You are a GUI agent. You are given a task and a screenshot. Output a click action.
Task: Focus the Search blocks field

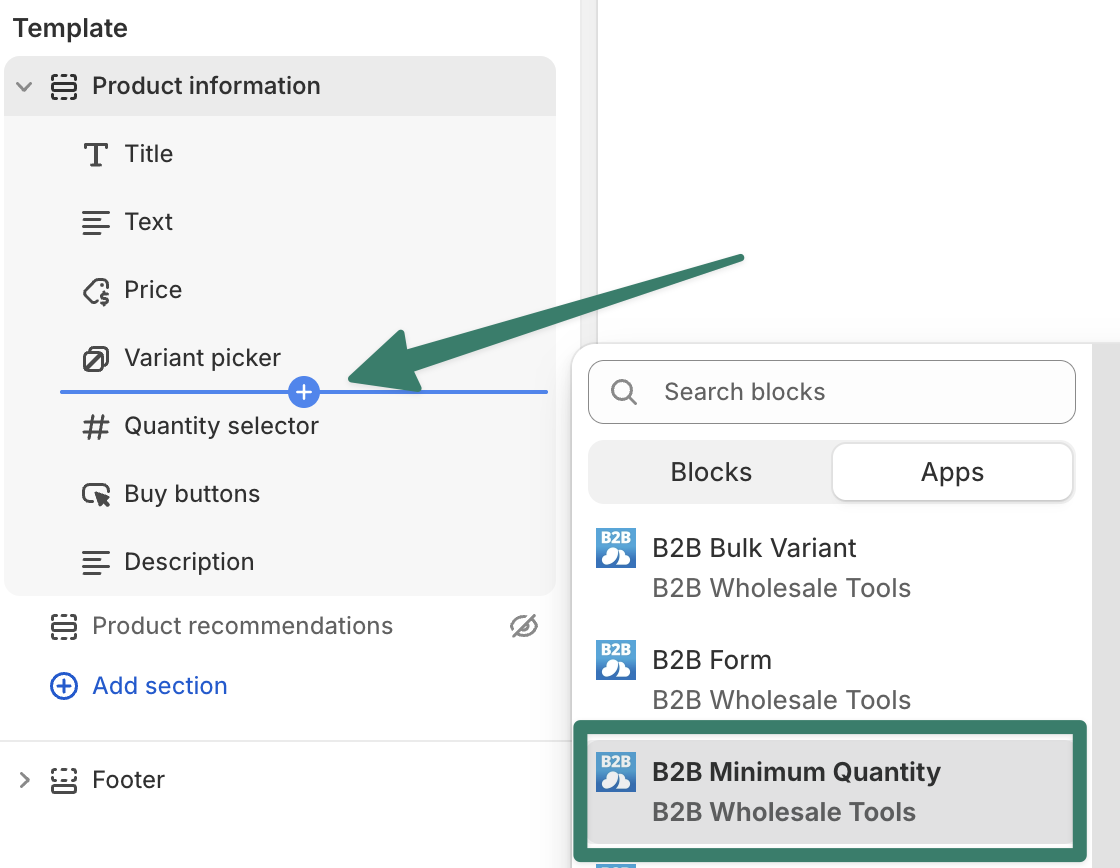pos(831,392)
